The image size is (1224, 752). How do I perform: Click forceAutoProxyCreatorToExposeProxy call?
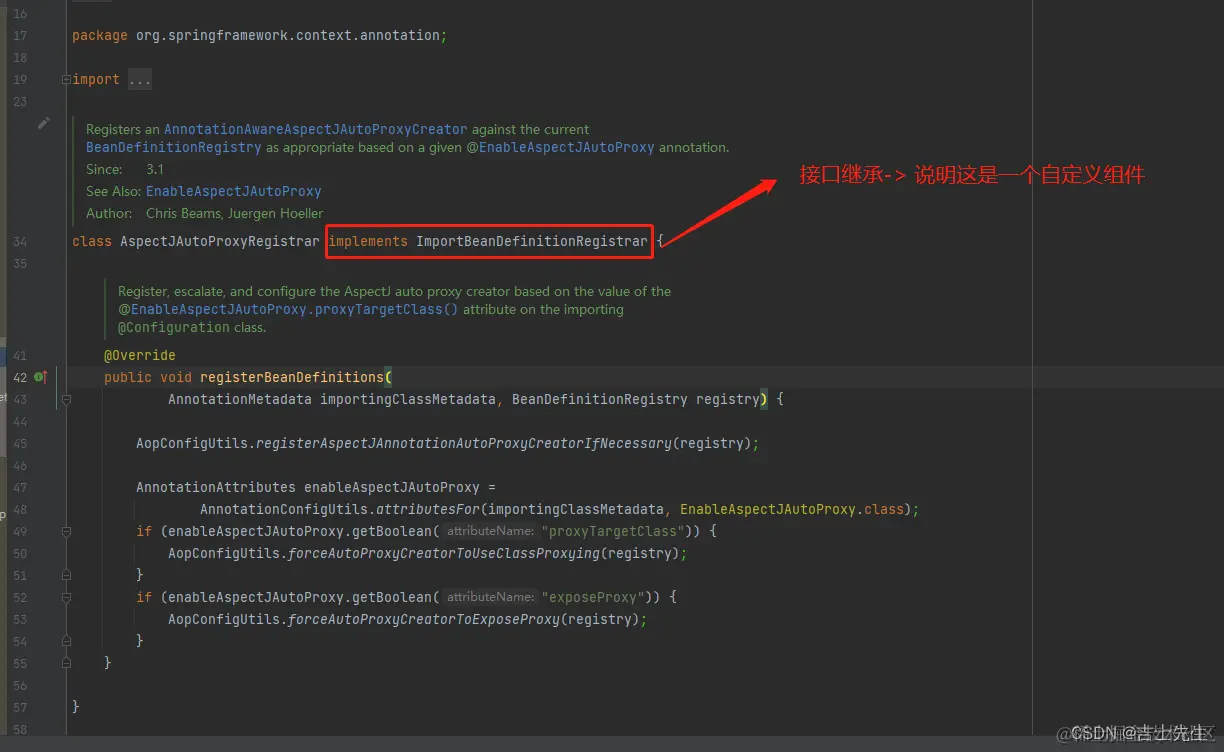pyautogui.click(x=424, y=619)
